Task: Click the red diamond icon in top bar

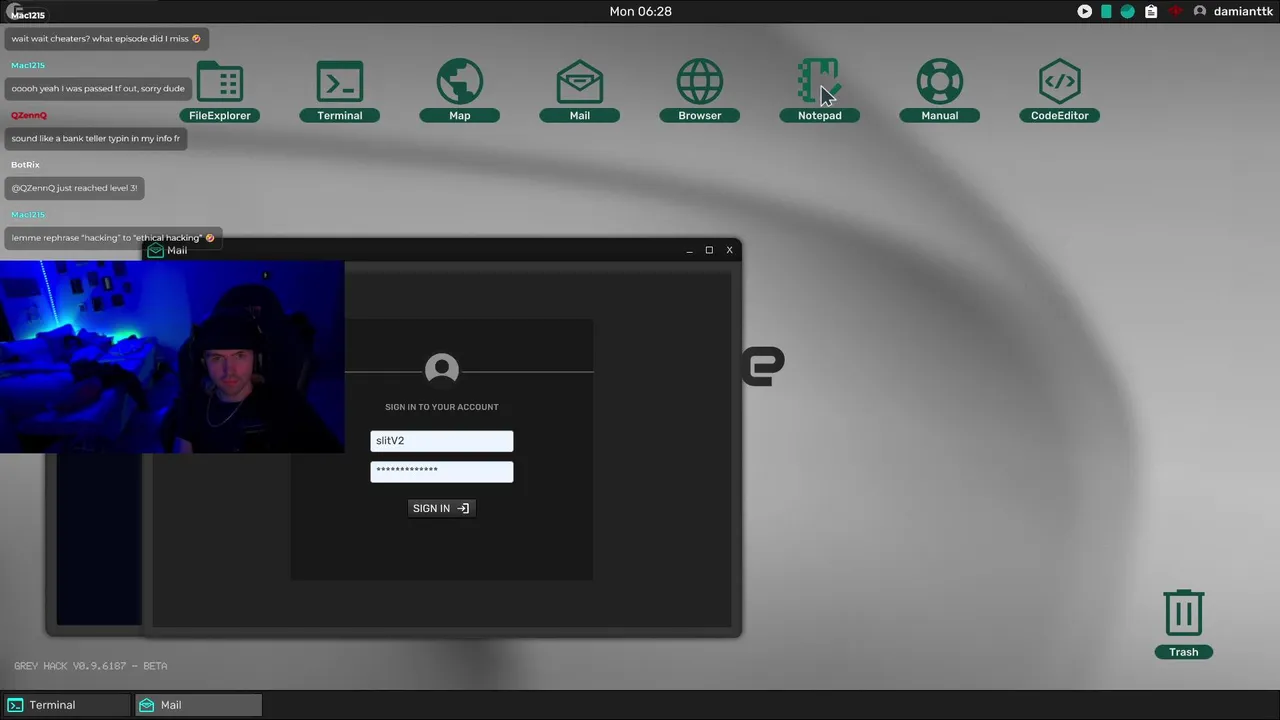Action: coord(1175,11)
